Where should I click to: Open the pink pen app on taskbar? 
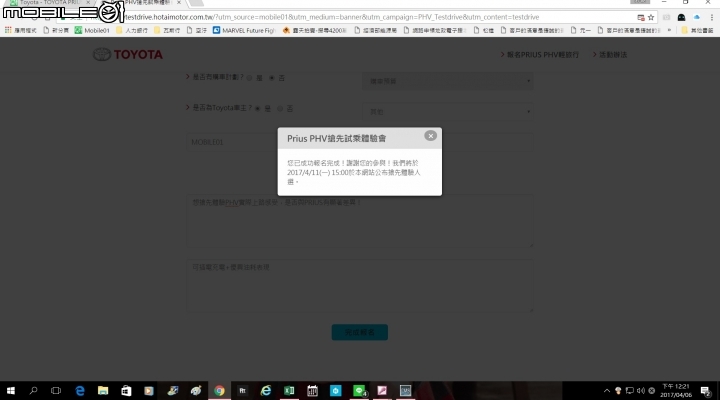click(382, 391)
